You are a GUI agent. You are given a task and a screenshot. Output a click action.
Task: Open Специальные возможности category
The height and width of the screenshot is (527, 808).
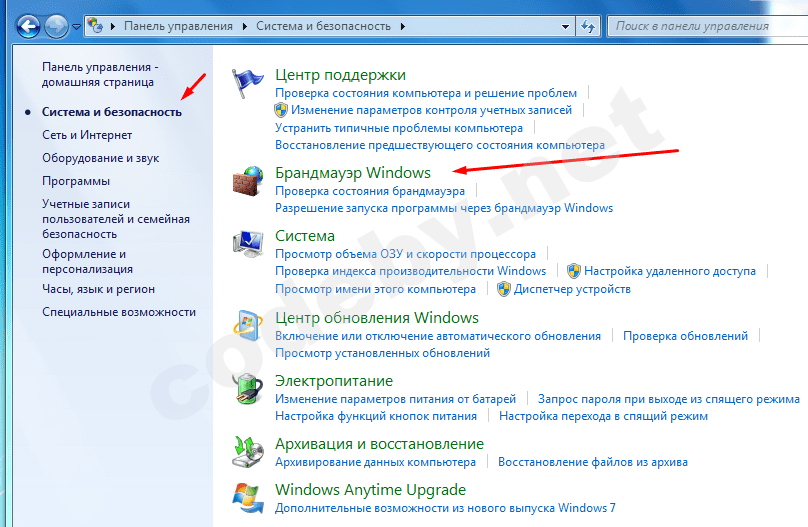click(119, 312)
